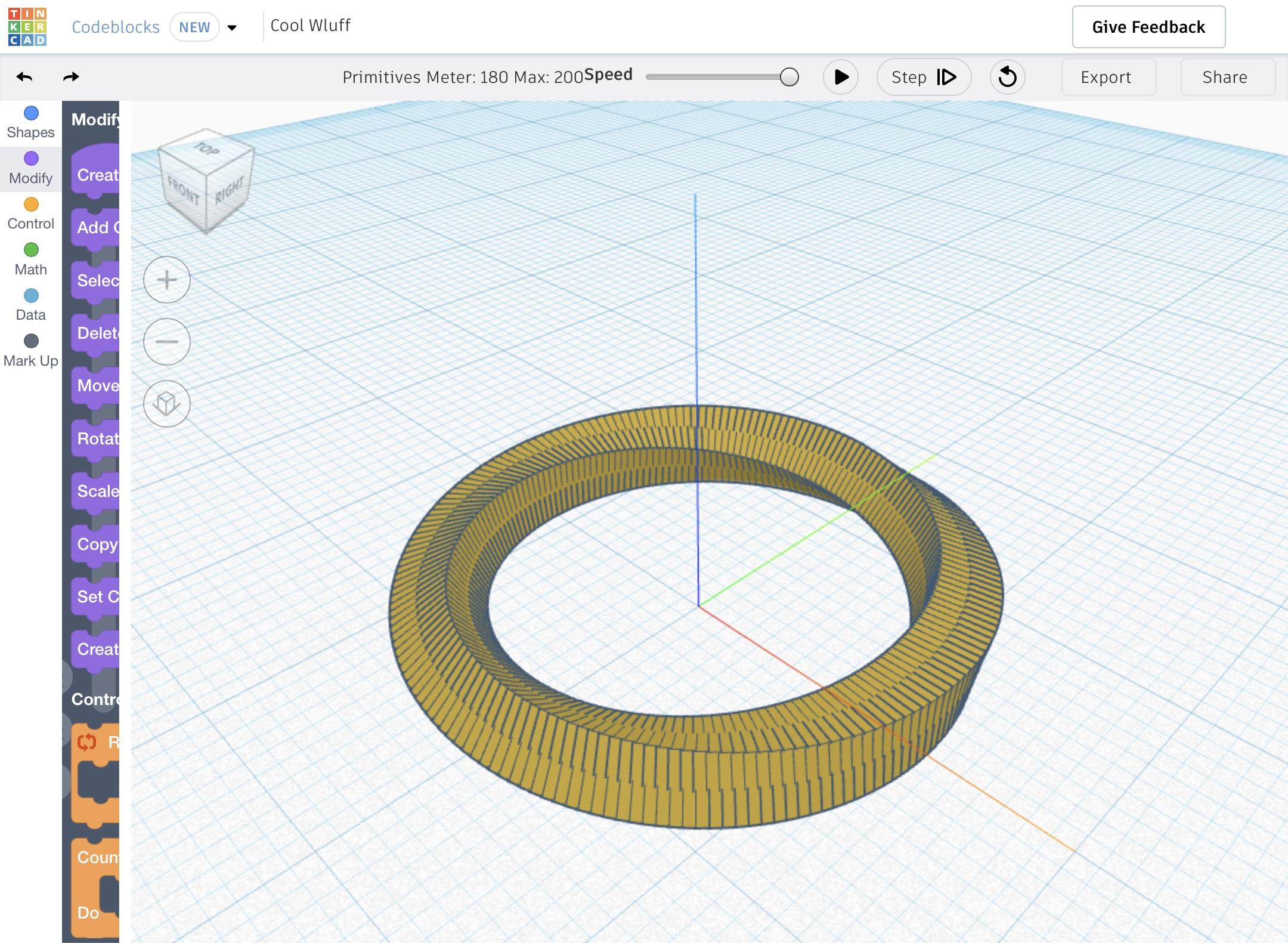Click the undo arrow icon
This screenshot has height=943, width=1288.
[24, 77]
